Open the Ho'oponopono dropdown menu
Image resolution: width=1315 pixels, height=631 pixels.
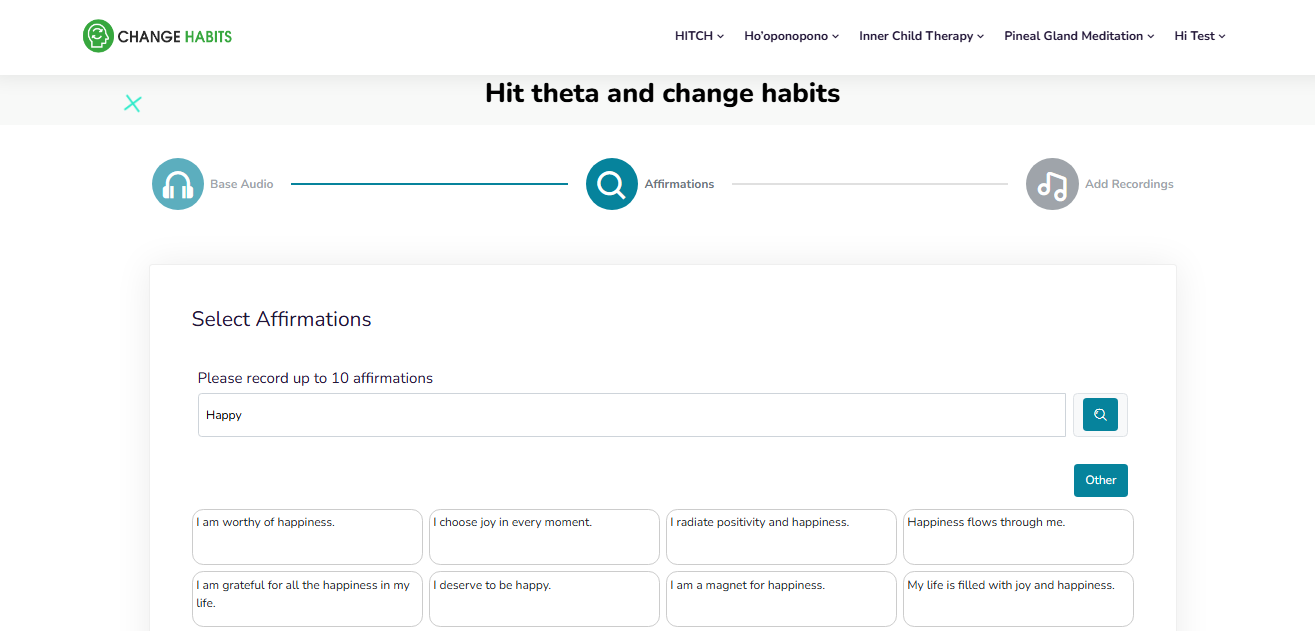(791, 36)
